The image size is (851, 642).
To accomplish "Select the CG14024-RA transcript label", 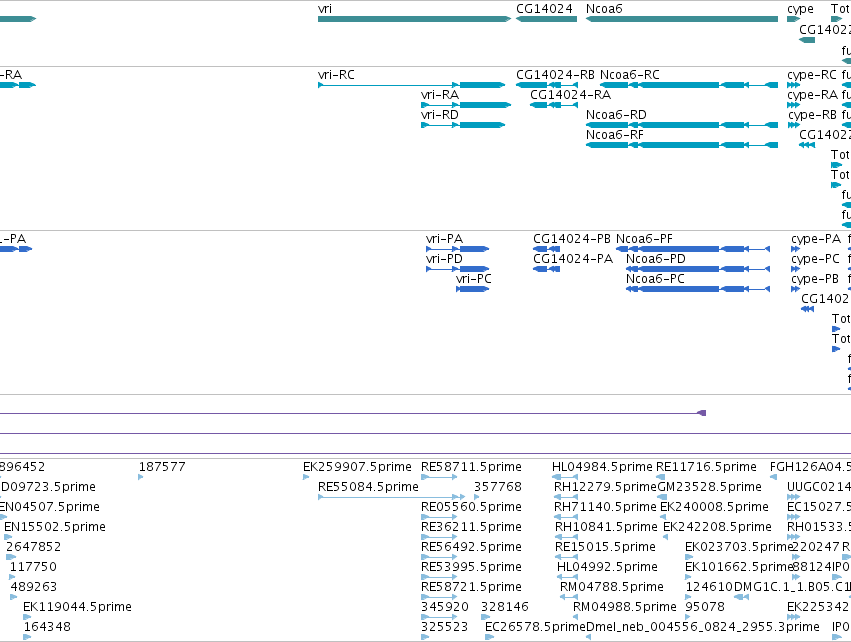I will point(570,95).
